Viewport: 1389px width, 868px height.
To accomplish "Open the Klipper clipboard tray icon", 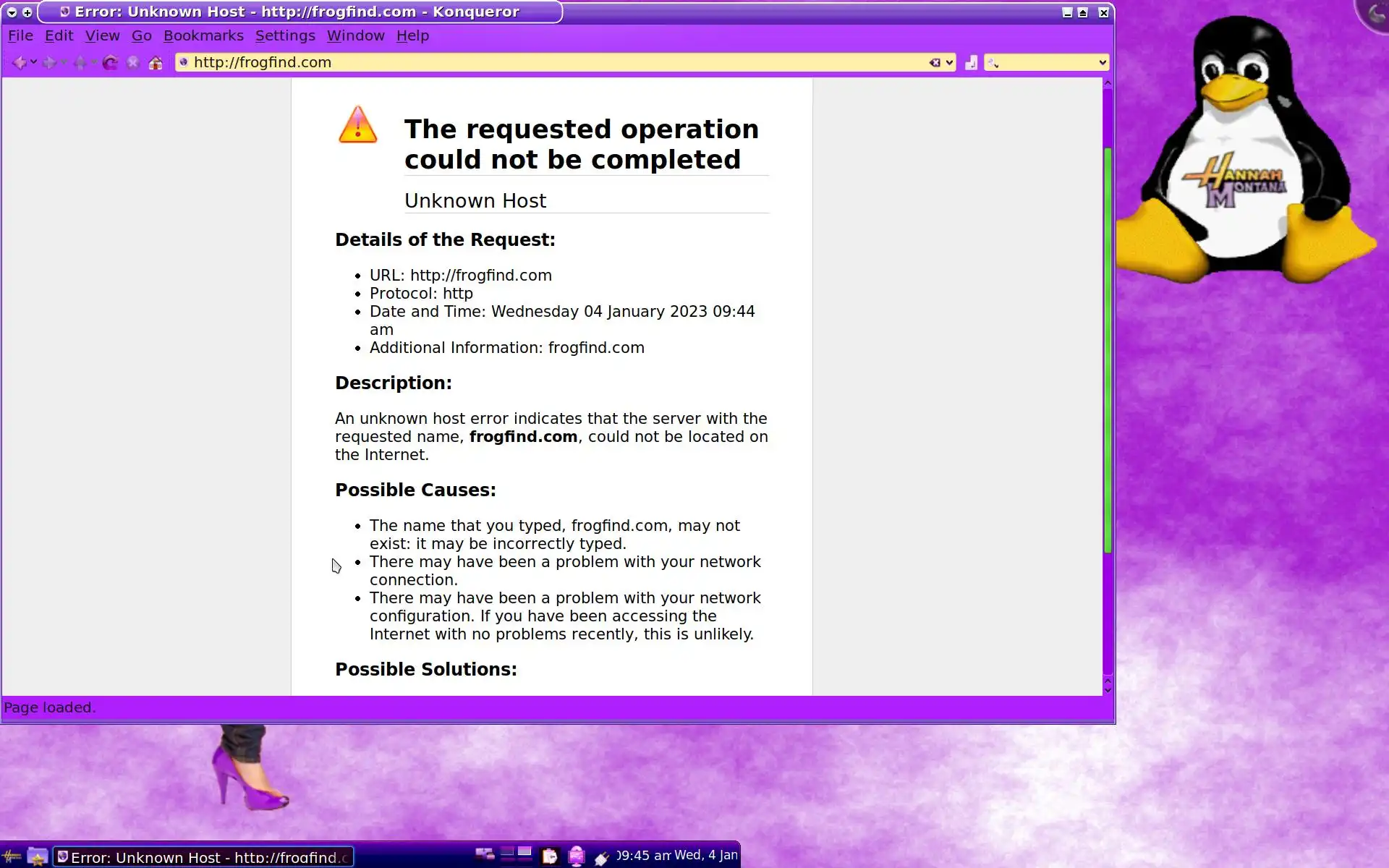I will (550, 856).
